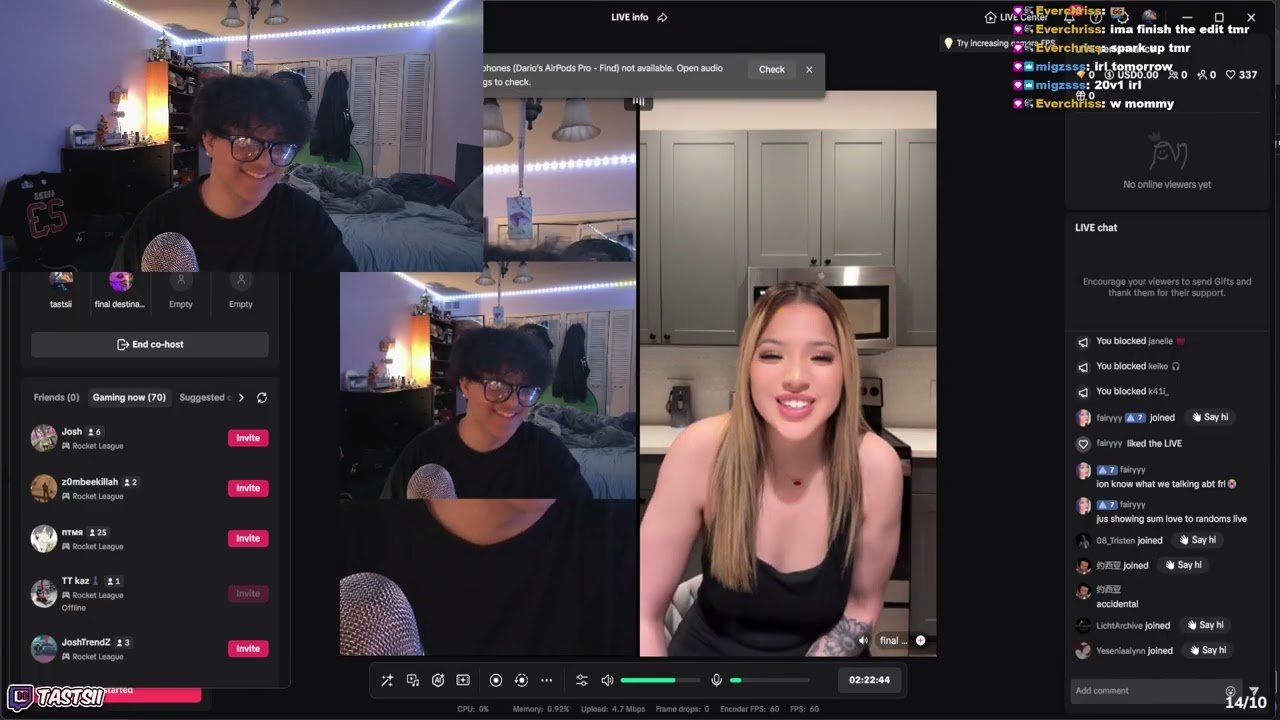Select the tastsii co-host slot
The height and width of the screenshot is (720, 1280).
pos(61,289)
